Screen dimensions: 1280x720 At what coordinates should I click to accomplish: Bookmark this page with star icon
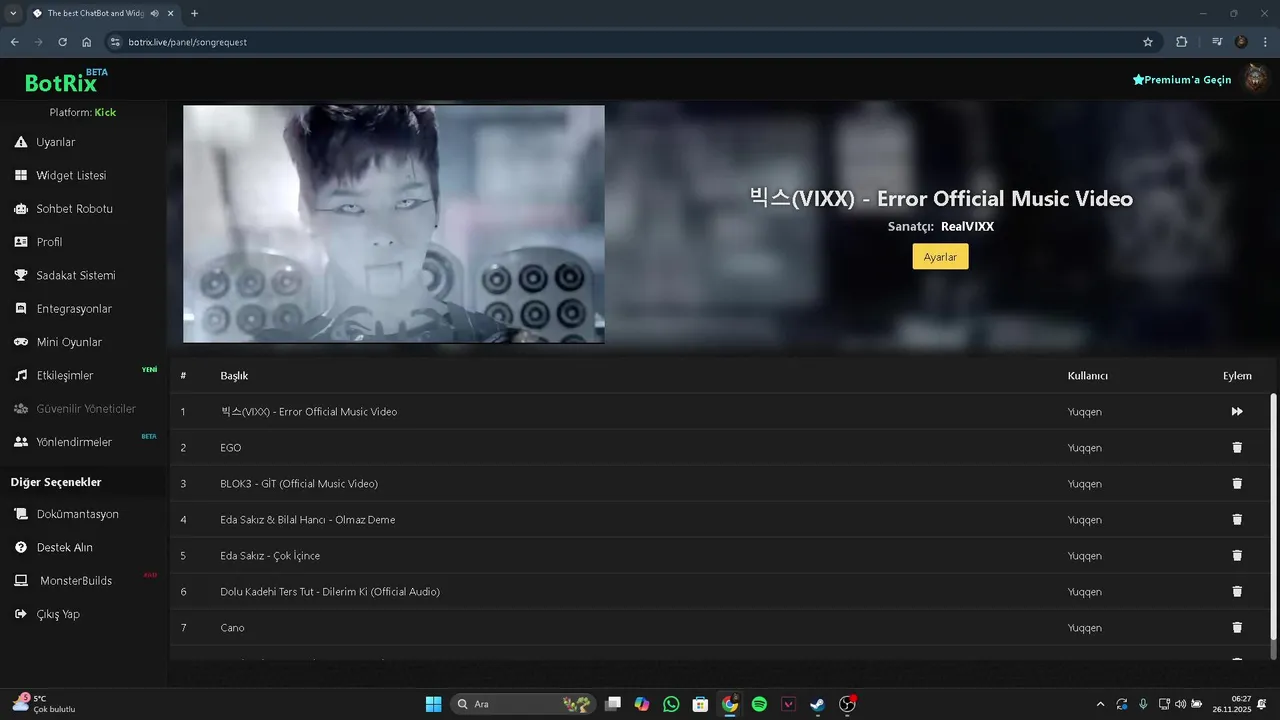click(1148, 42)
